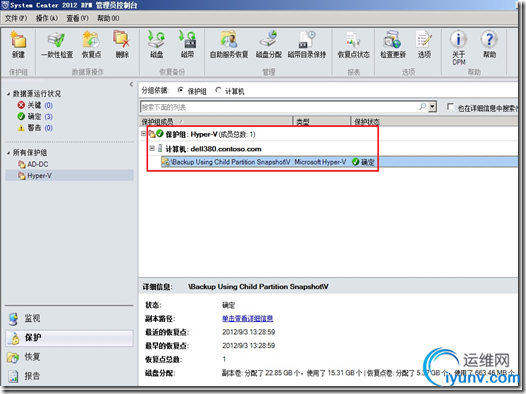Open 操作 menu
This screenshot has height=394, width=526.
(x=47, y=18)
